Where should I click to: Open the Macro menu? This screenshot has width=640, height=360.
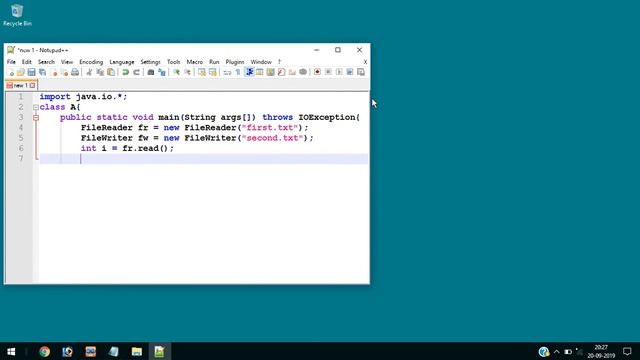coord(195,62)
